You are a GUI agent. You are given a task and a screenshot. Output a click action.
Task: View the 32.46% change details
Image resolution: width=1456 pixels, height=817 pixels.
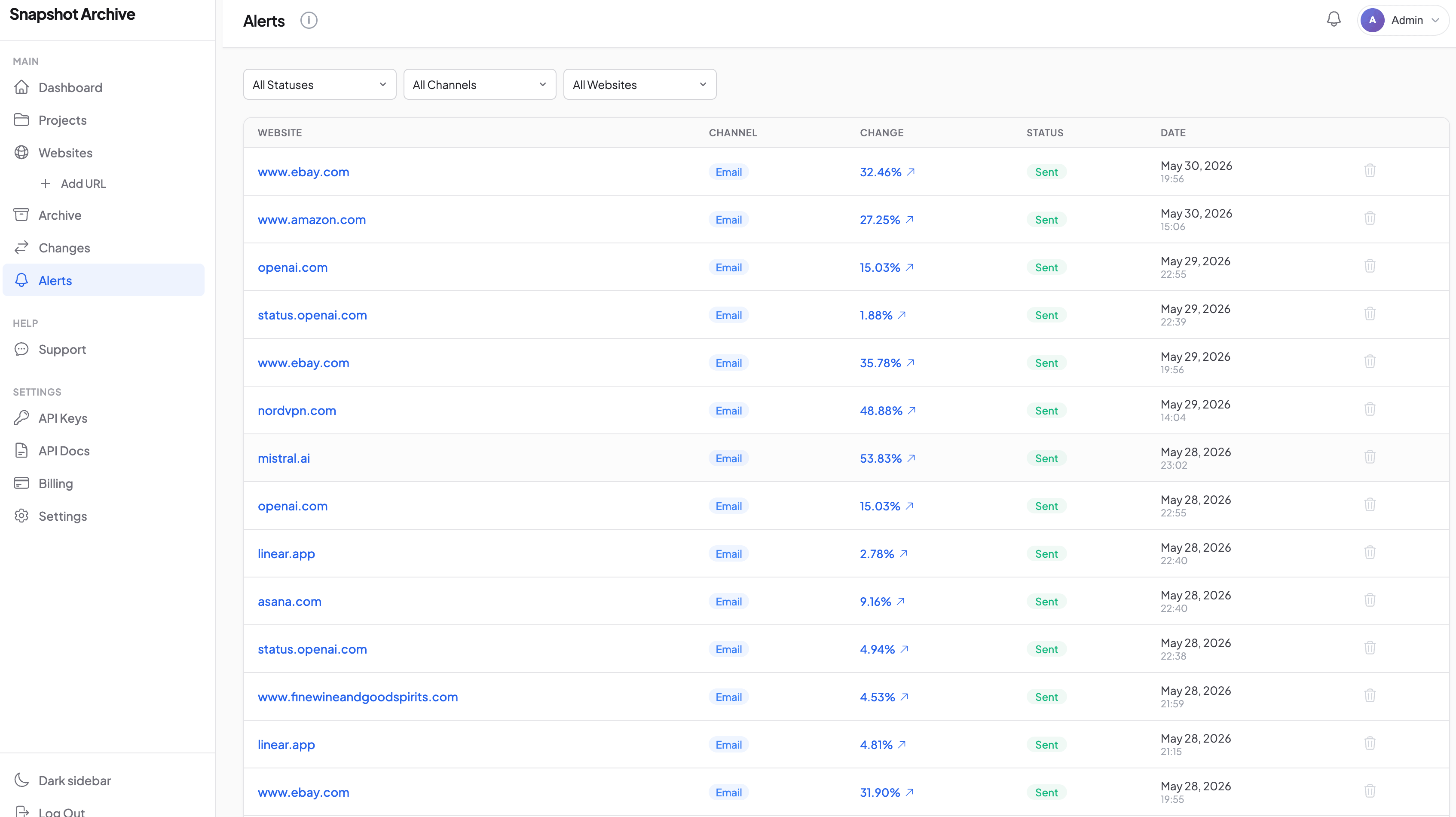(x=887, y=172)
